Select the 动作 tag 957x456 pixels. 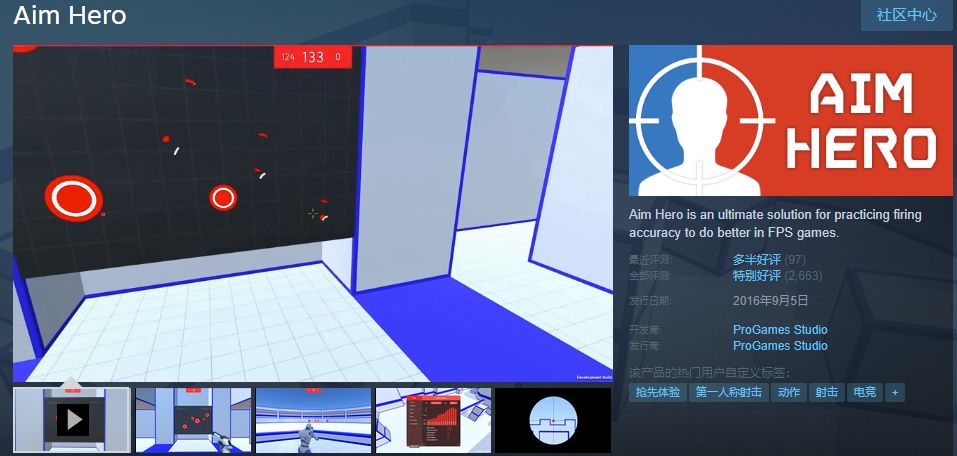[x=789, y=393]
